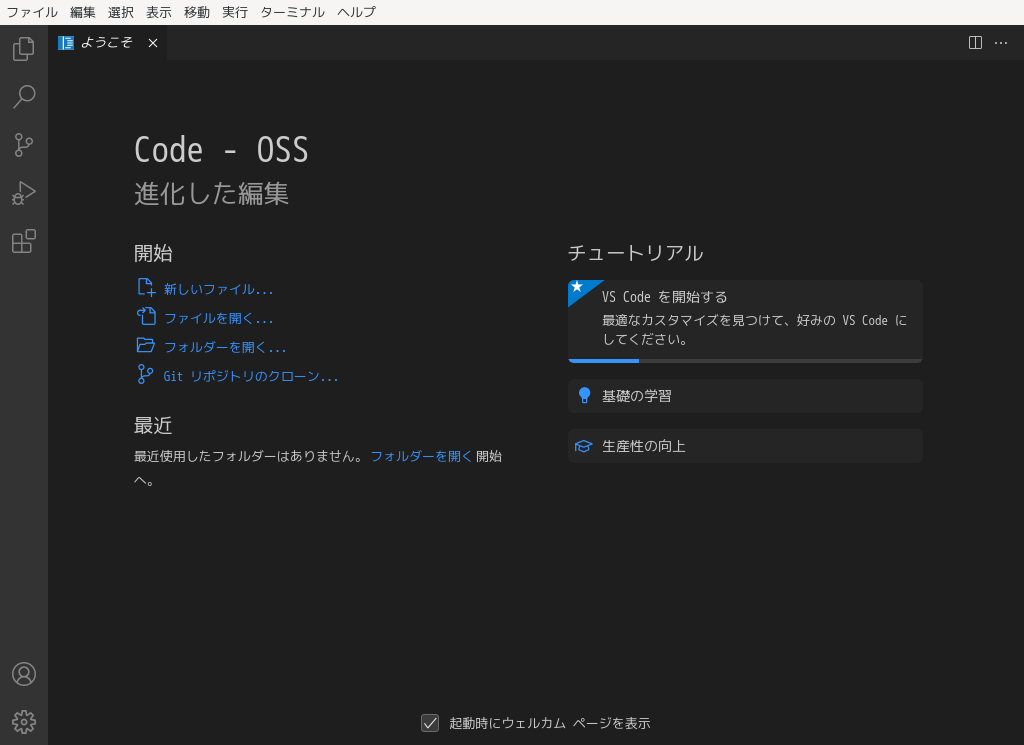Image resolution: width=1024 pixels, height=745 pixels.
Task: Click the 開始 section heading
Action: click(x=153, y=253)
